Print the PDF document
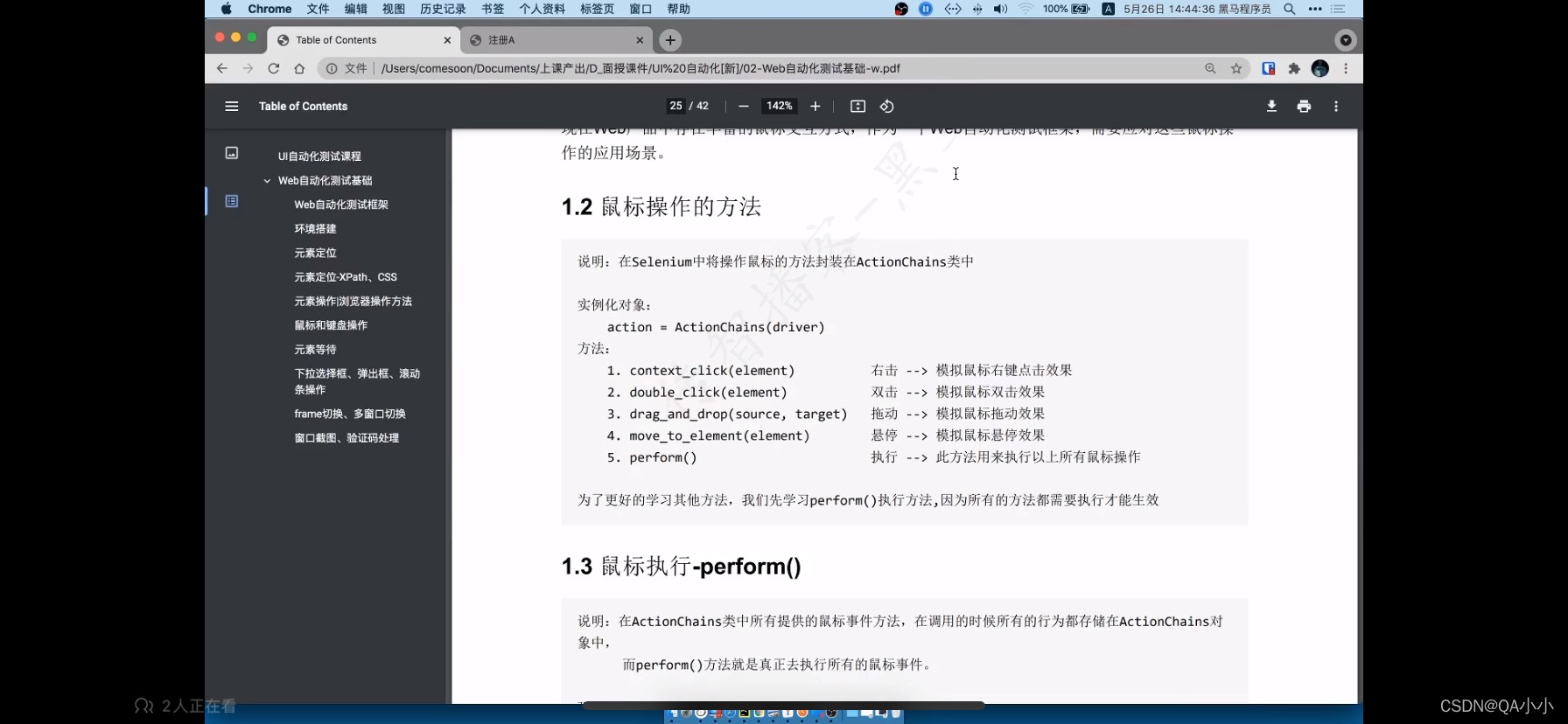 click(1304, 106)
